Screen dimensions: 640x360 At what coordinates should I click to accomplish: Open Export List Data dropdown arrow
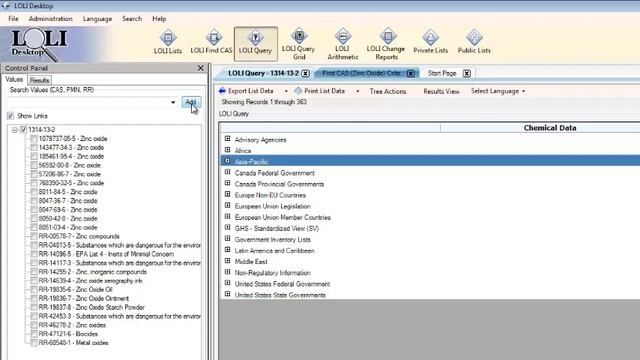[x=286, y=91]
